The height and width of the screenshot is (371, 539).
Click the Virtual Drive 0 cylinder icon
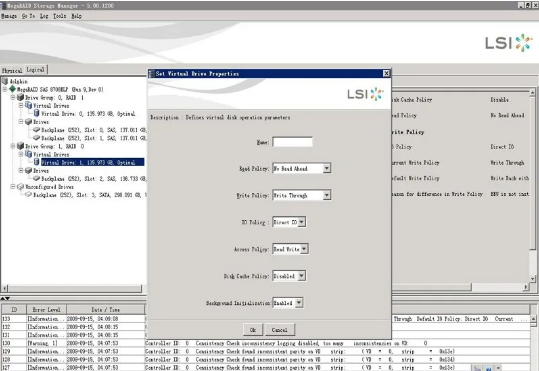tap(37, 113)
